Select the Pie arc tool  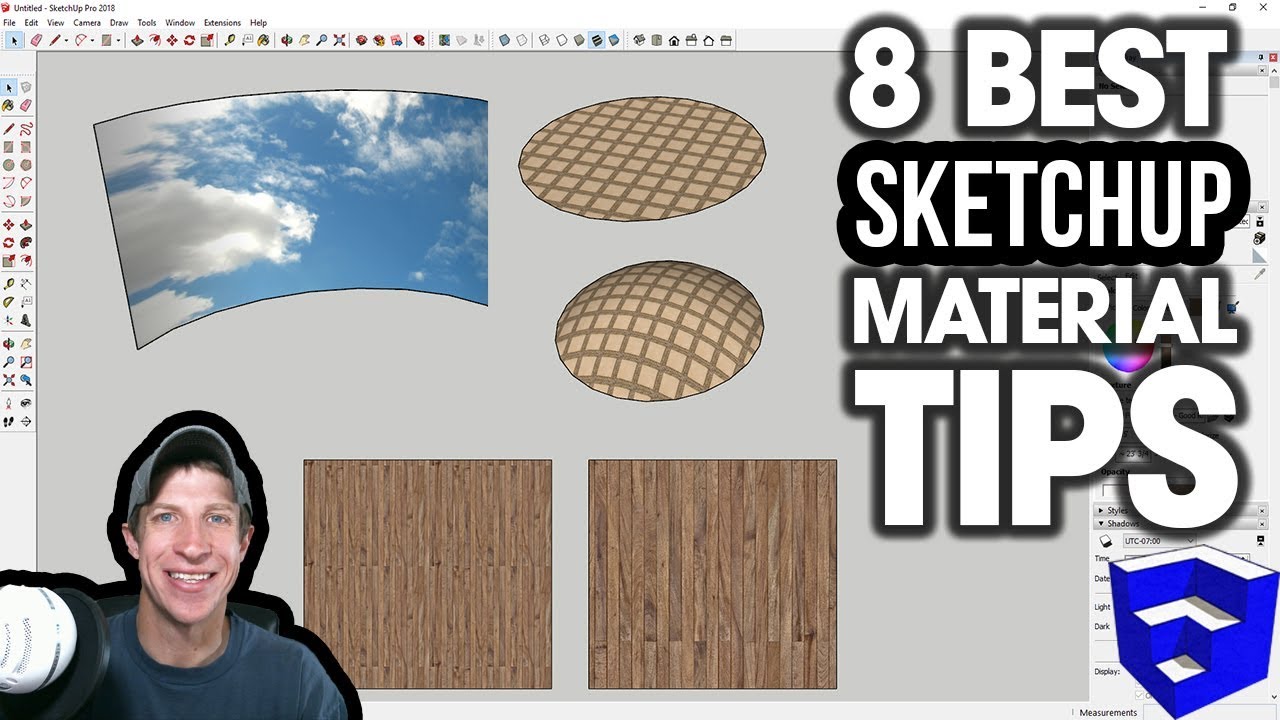point(26,201)
